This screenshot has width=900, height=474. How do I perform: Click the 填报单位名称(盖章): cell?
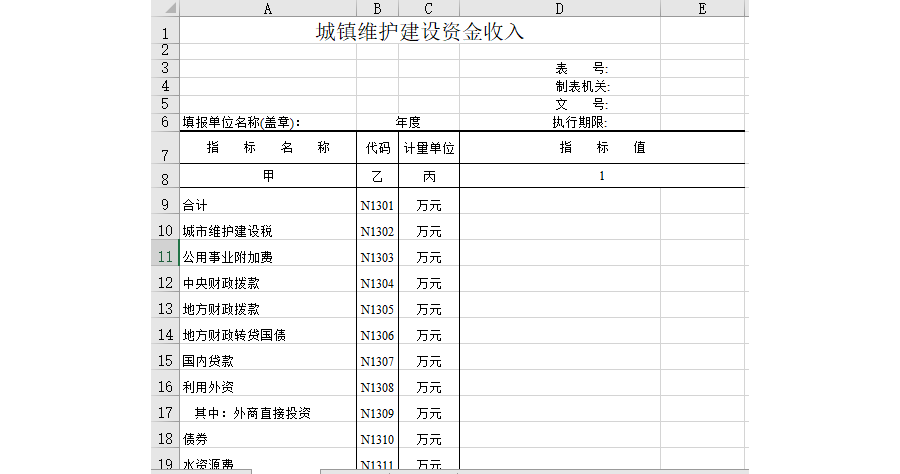(267, 122)
